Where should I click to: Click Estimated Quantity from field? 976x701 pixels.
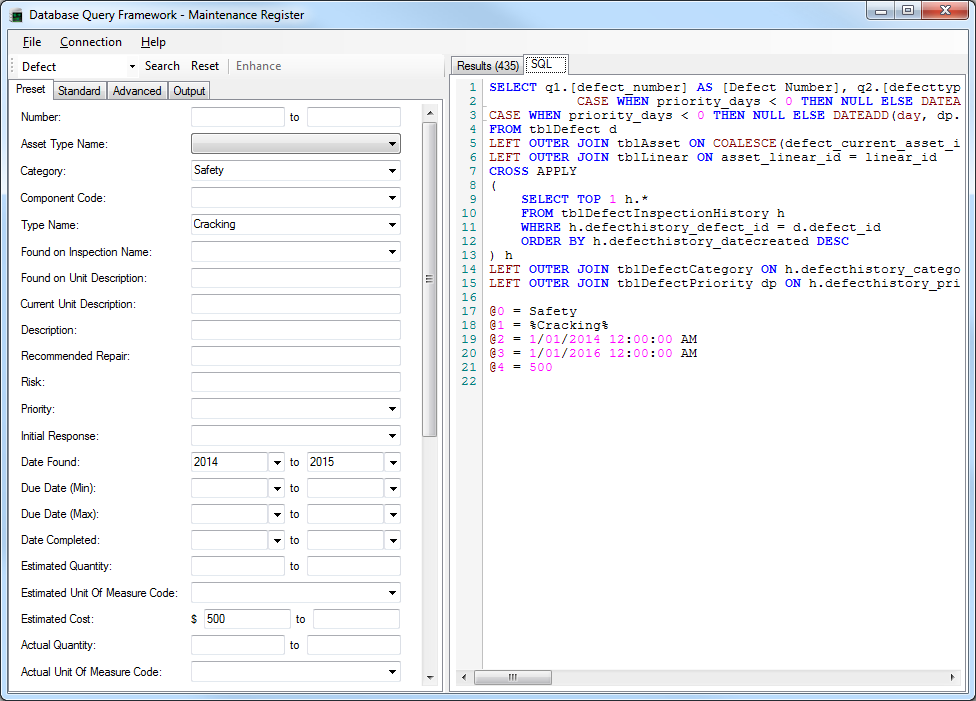238,566
